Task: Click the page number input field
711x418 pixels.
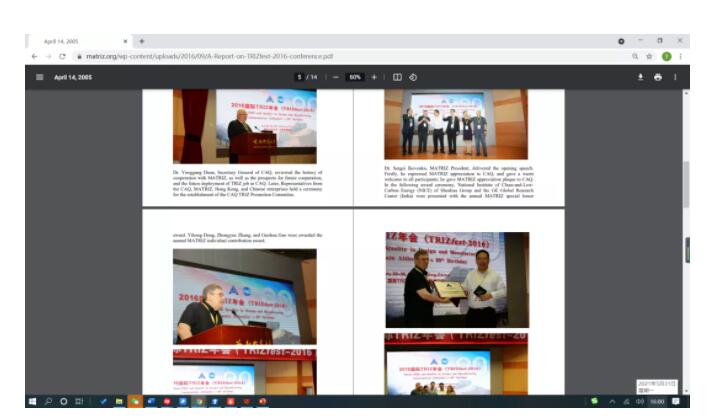Action: point(299,77)
